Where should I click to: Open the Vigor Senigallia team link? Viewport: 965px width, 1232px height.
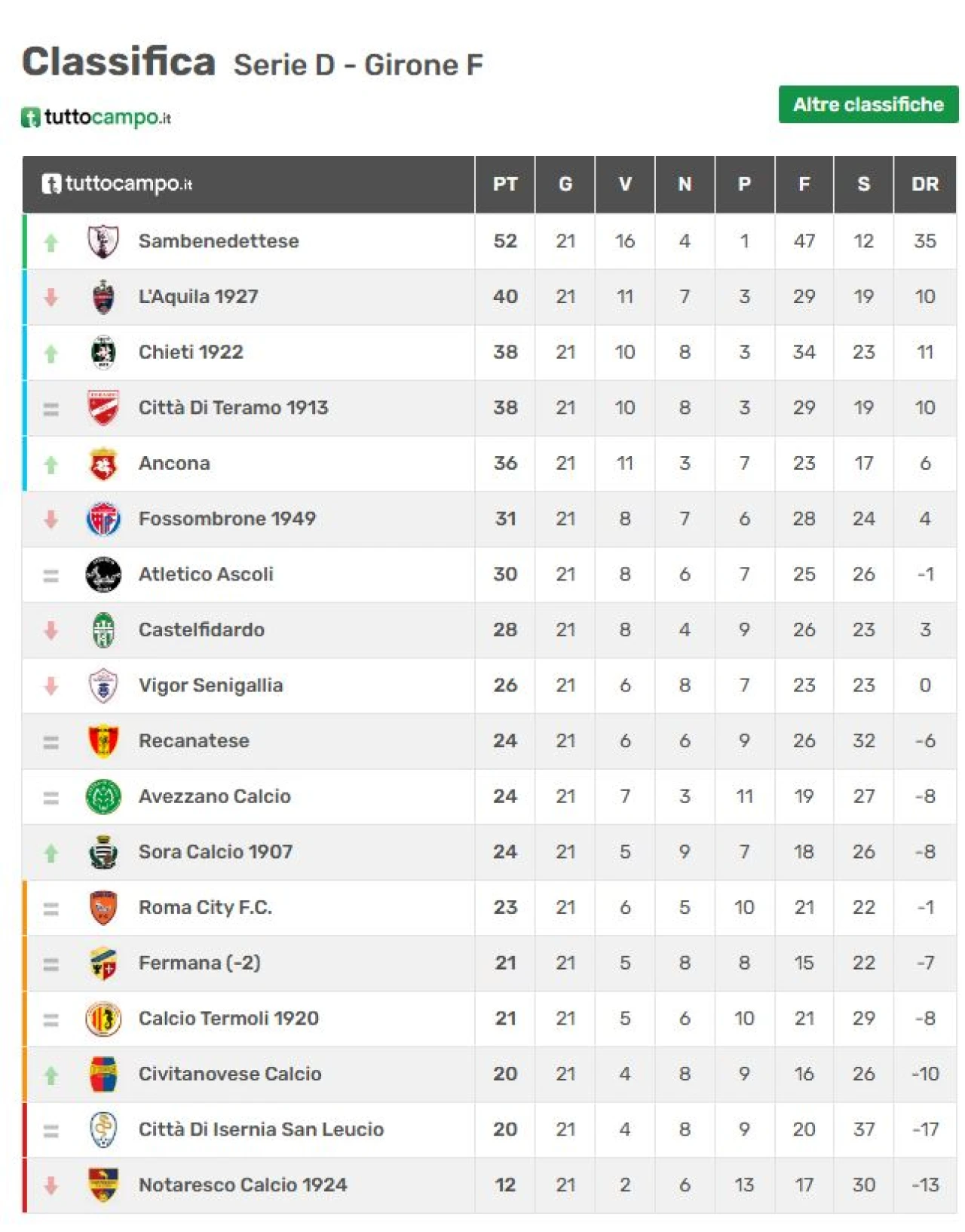click(210, 685)
